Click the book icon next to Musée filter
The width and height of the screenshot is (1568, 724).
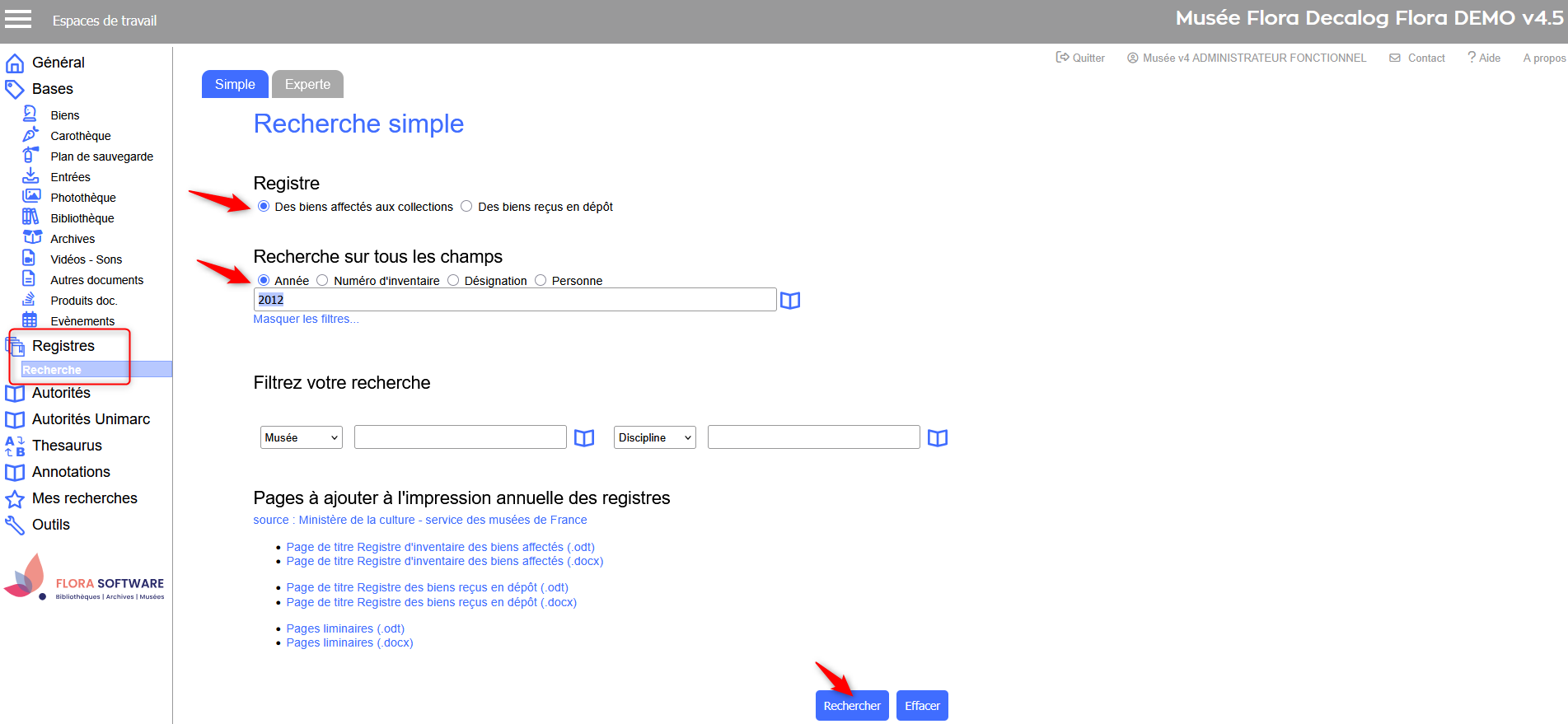(583, 438)
